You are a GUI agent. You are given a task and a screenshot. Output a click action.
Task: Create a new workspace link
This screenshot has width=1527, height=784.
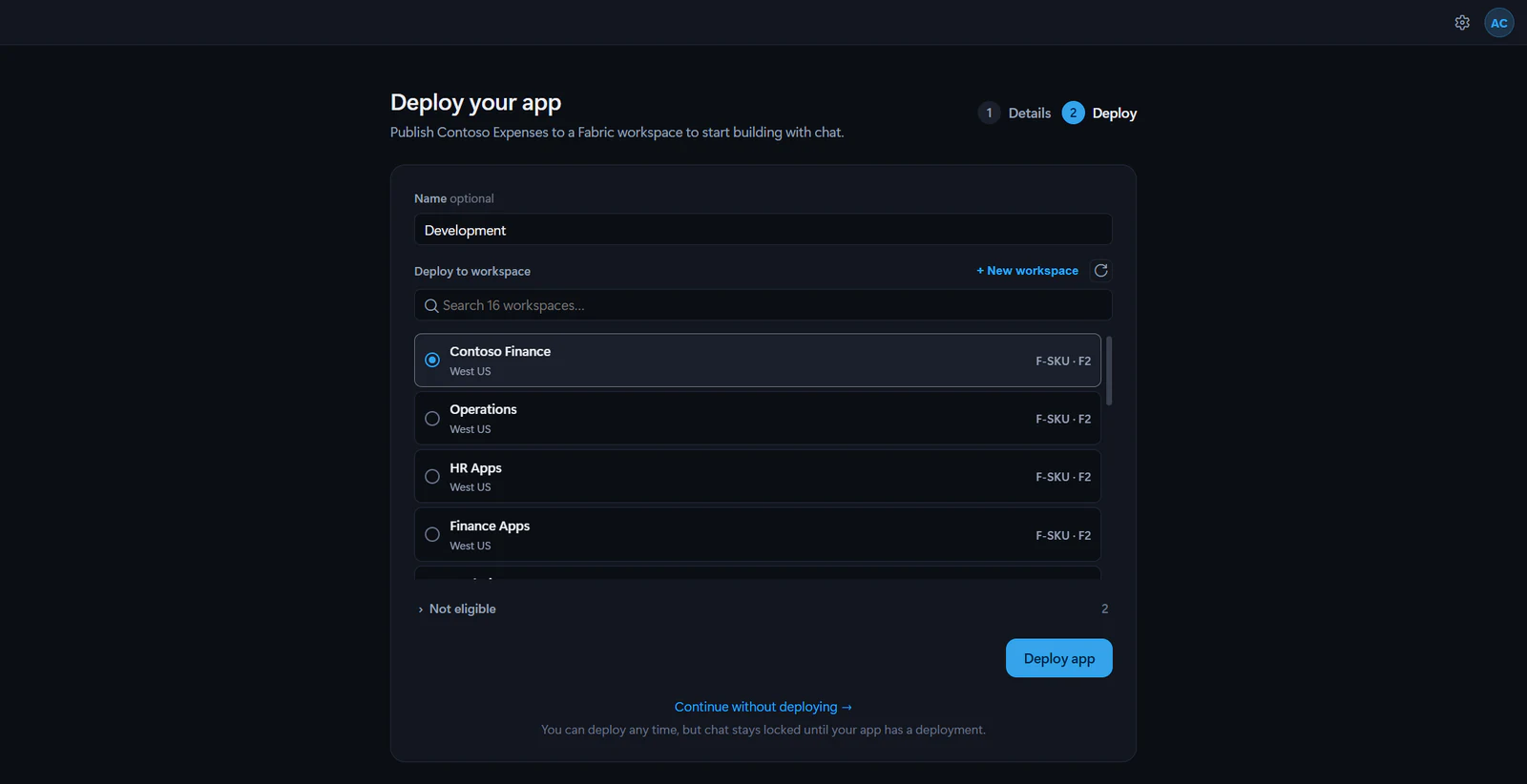pos(1027,271)
